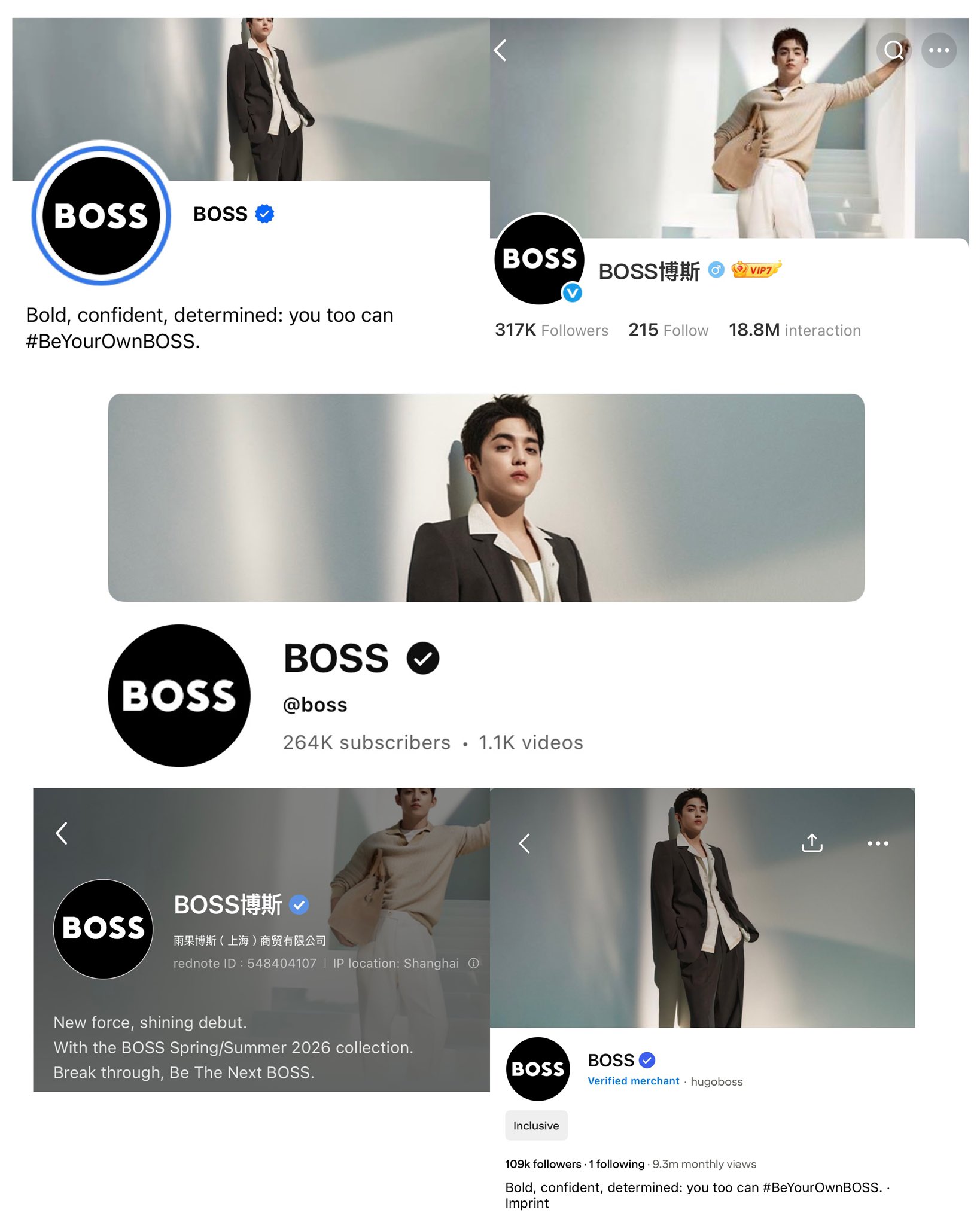Tap the back arrow on rednote profile
980x1225 pixels.
pos(62,833)
